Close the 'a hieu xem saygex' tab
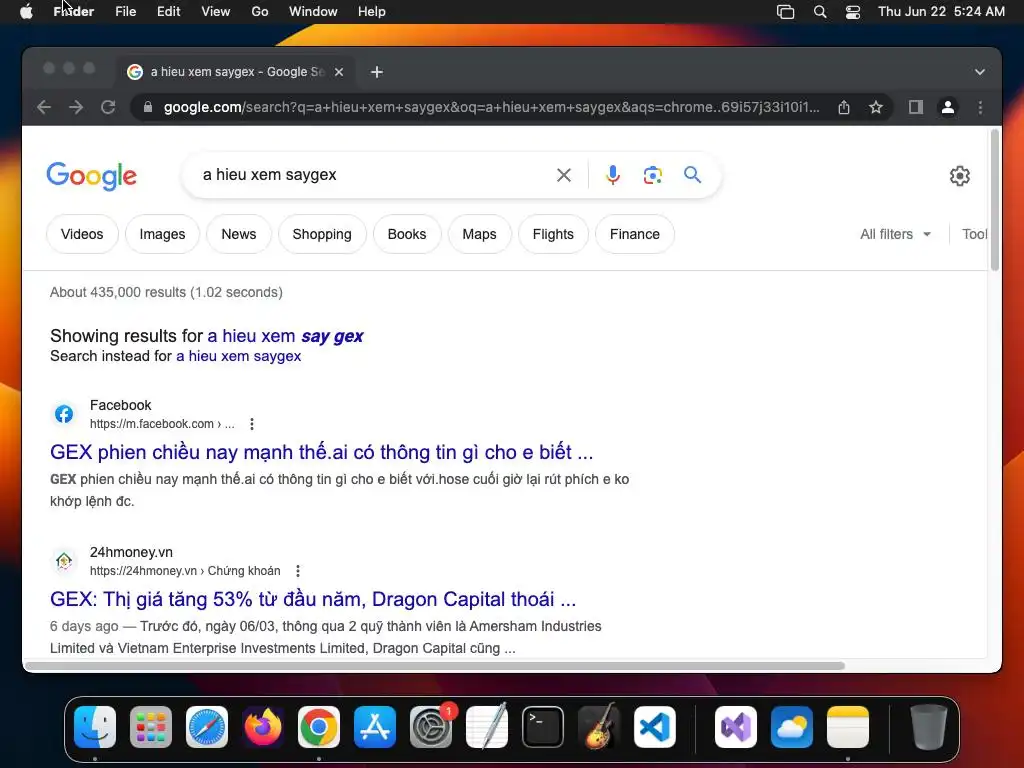 [339, 72]
